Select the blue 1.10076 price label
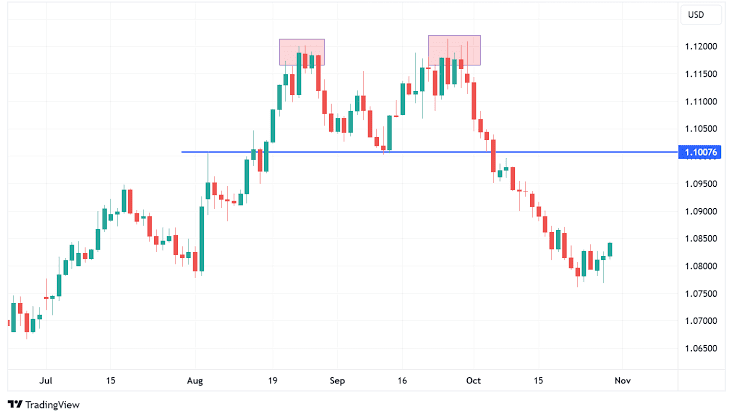 tap(700, 152)
